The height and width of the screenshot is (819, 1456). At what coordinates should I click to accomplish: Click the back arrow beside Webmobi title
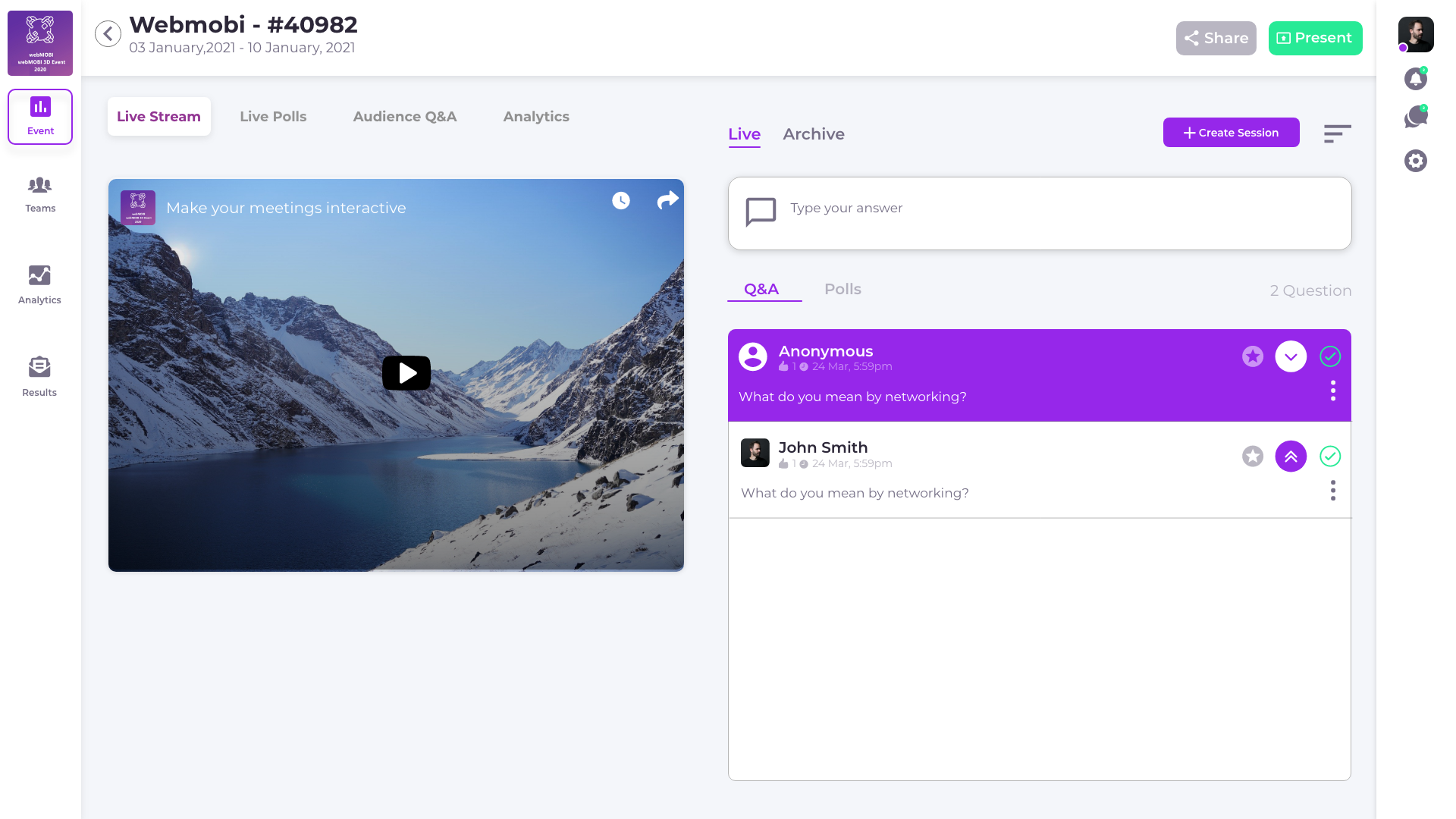pos(108,33)
